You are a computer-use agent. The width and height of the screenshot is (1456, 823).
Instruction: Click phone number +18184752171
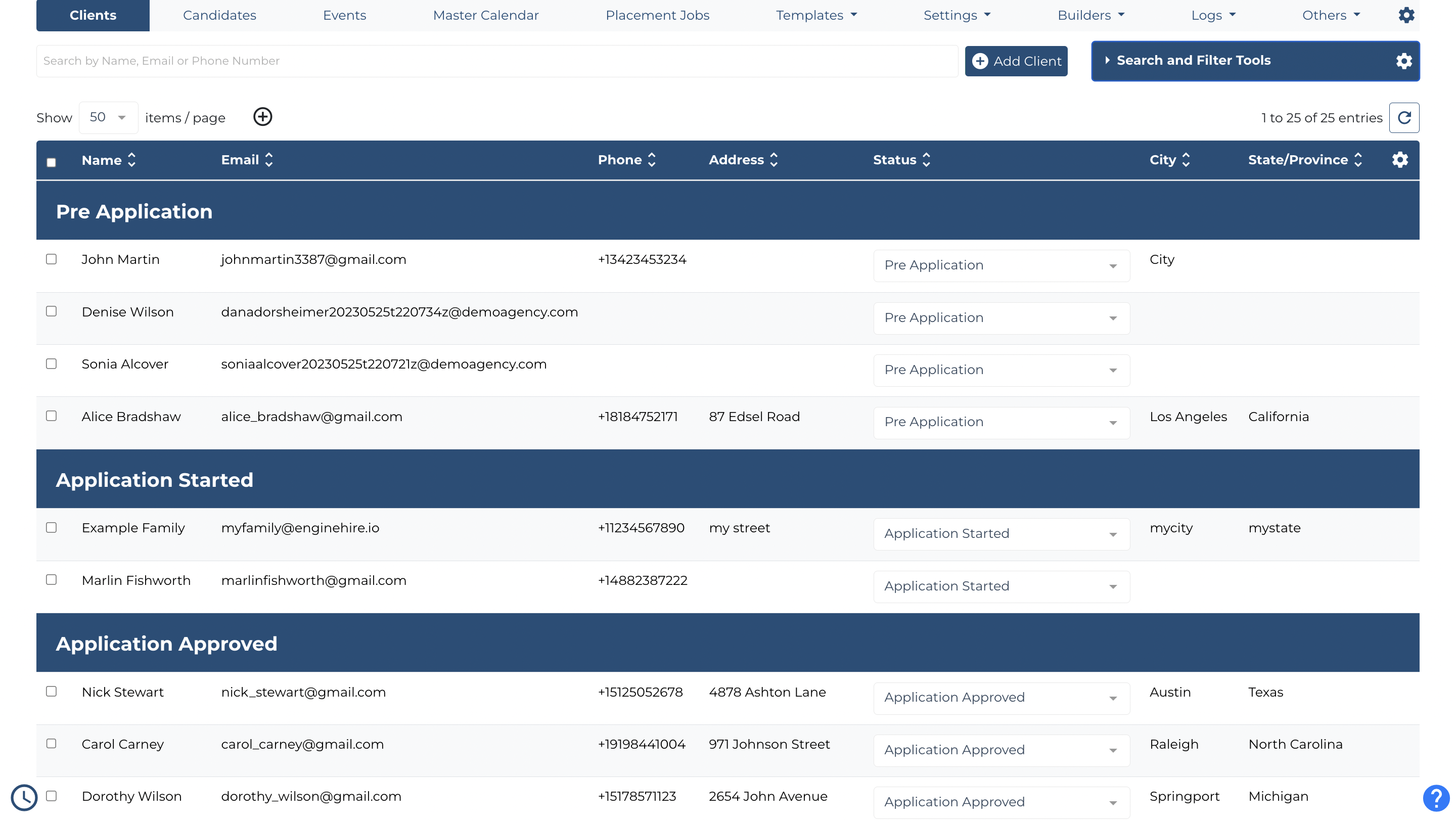click(x=638, y=417)
